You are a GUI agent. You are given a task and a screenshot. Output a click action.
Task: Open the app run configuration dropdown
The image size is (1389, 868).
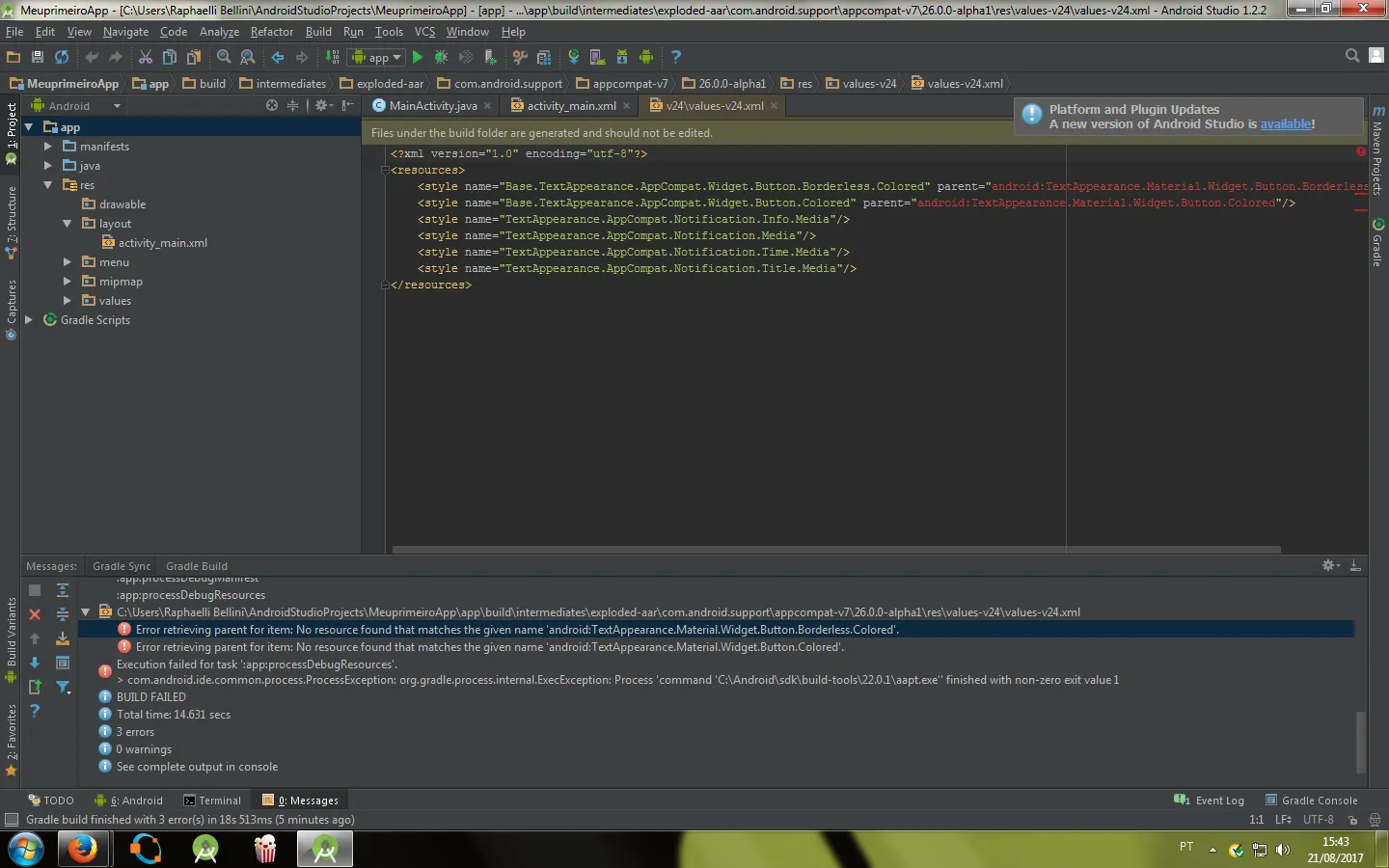click(377, 58)
